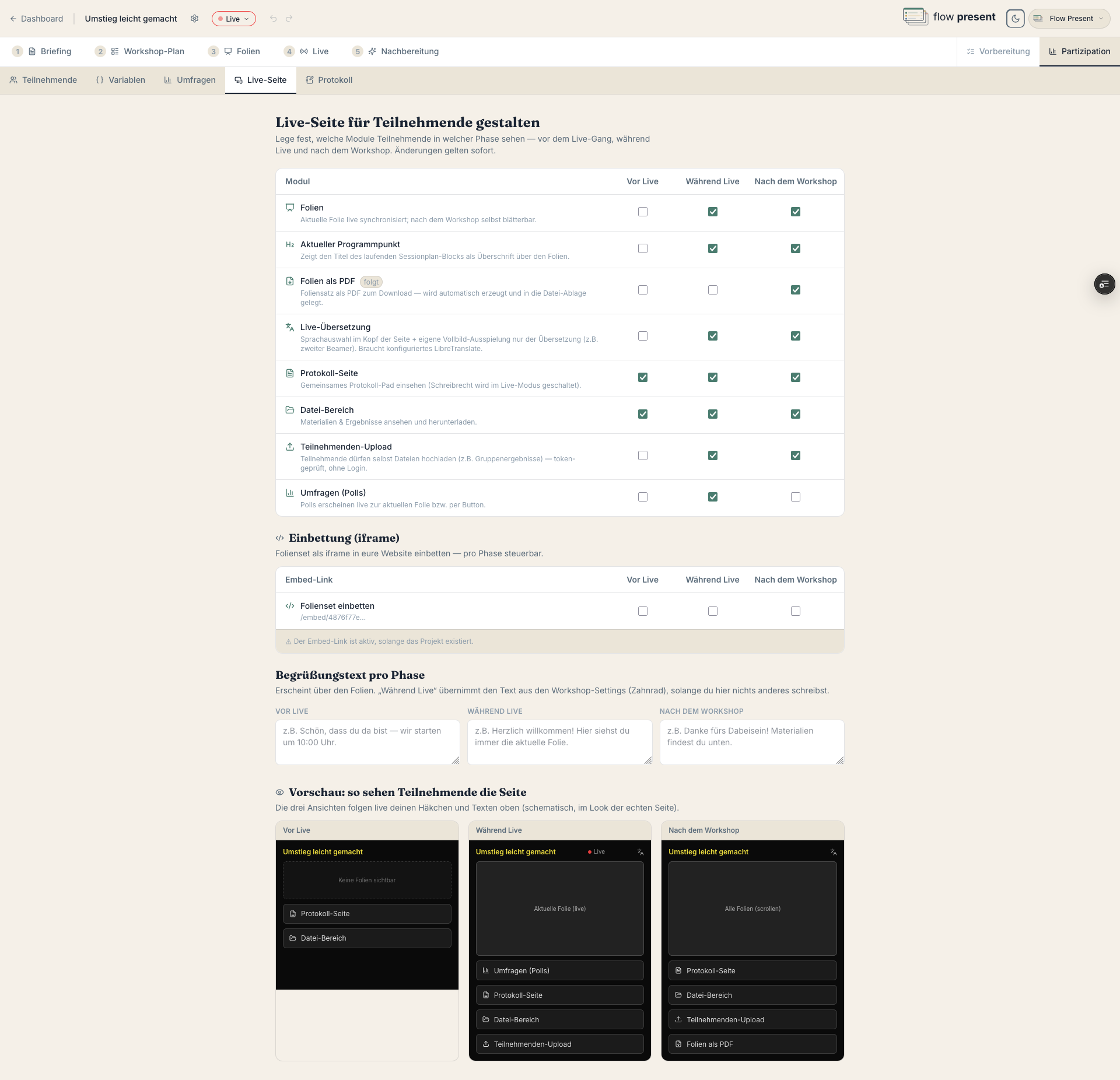
Task: Click the Keine Folien sichtbar placeholder
Action: (x=367, y=881)
